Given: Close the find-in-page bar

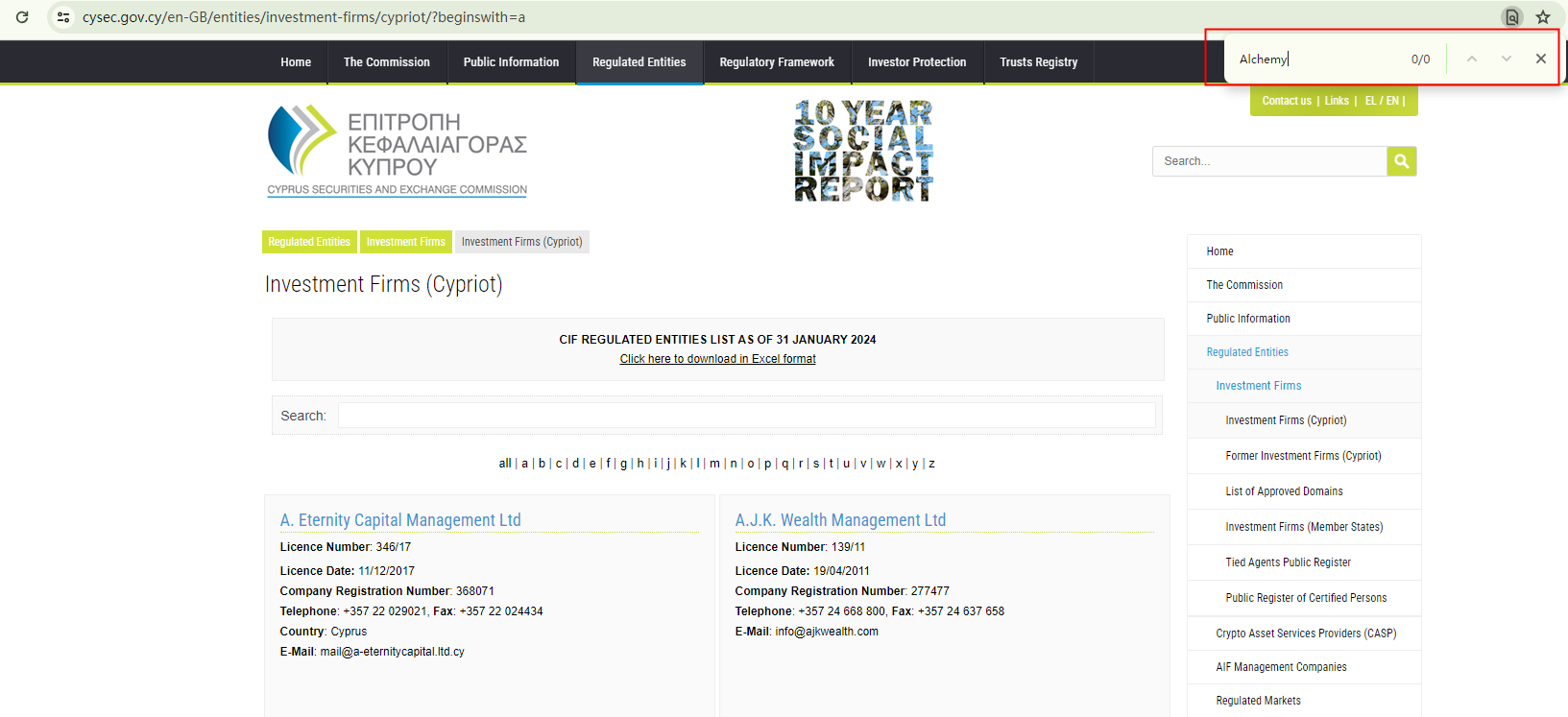Looking at the screenshot, I should [x=1540, y=59].
